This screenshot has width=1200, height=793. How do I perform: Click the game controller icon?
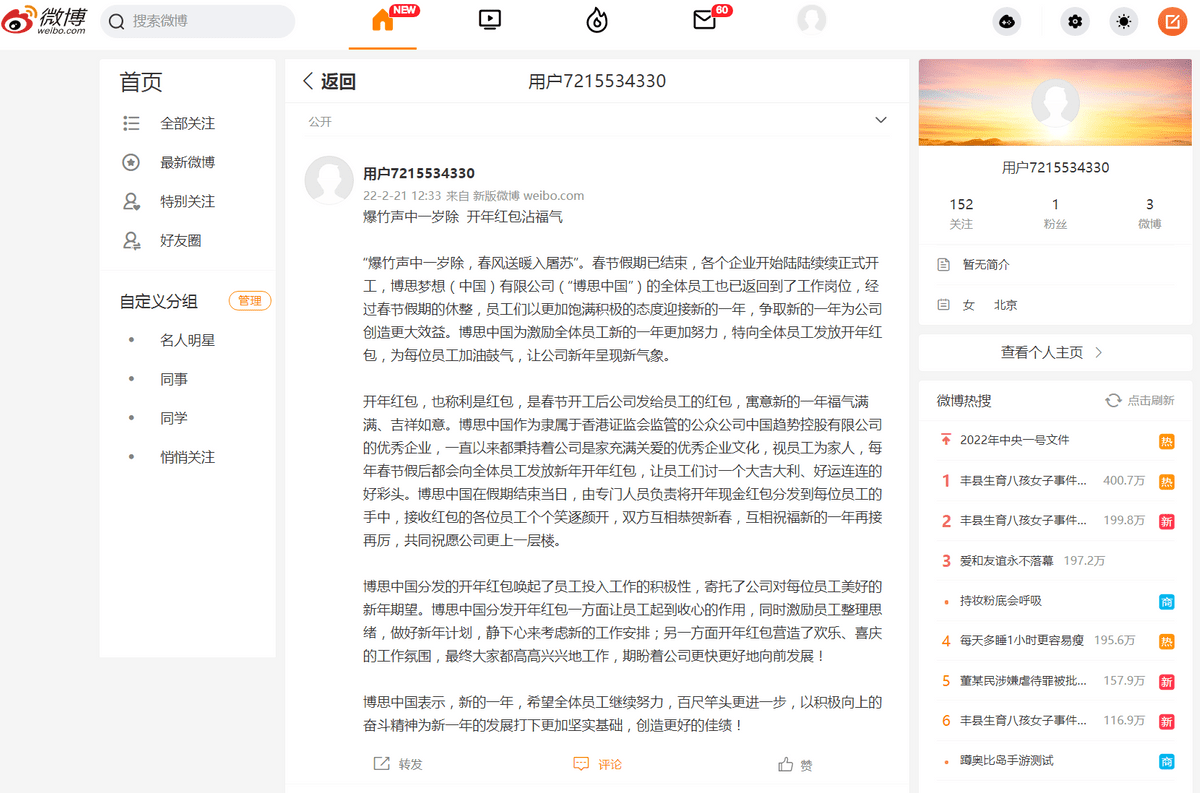1007,22
